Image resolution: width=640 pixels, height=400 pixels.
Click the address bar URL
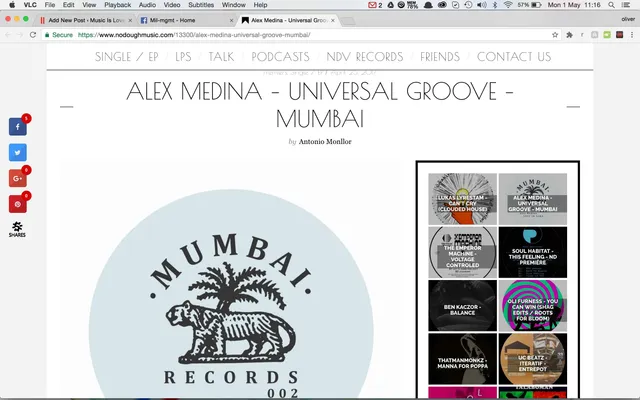194,35
